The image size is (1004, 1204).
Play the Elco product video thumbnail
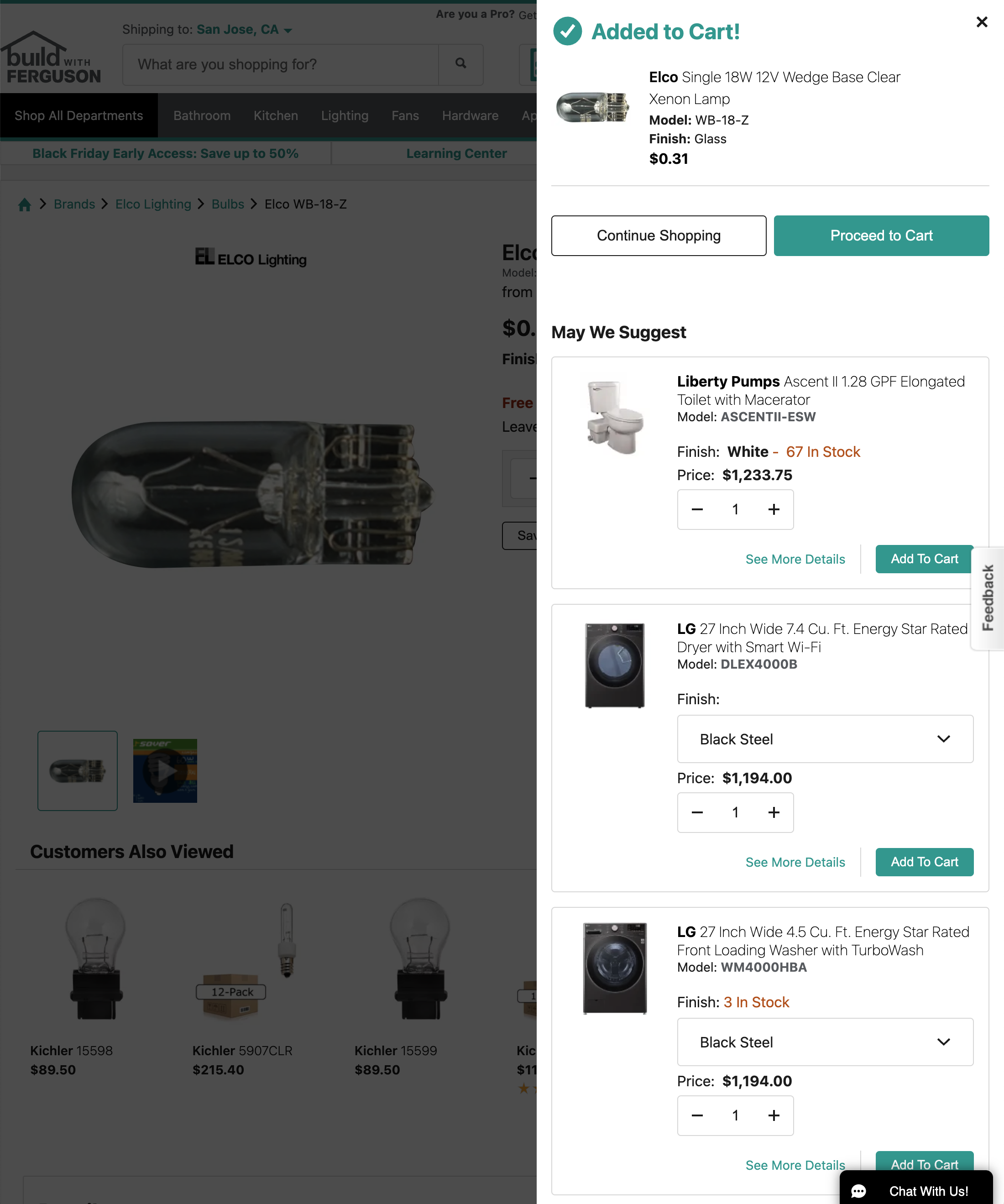[165, 770]
